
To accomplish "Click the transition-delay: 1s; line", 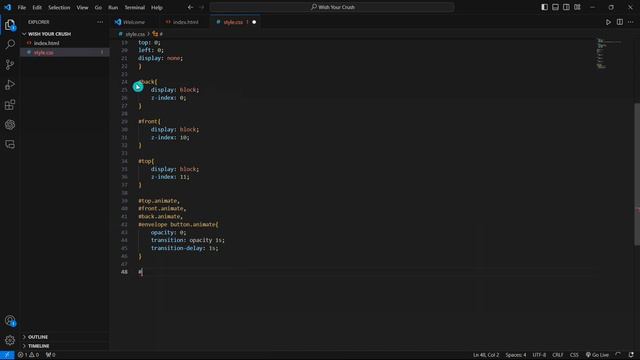I will pos(184,248).
